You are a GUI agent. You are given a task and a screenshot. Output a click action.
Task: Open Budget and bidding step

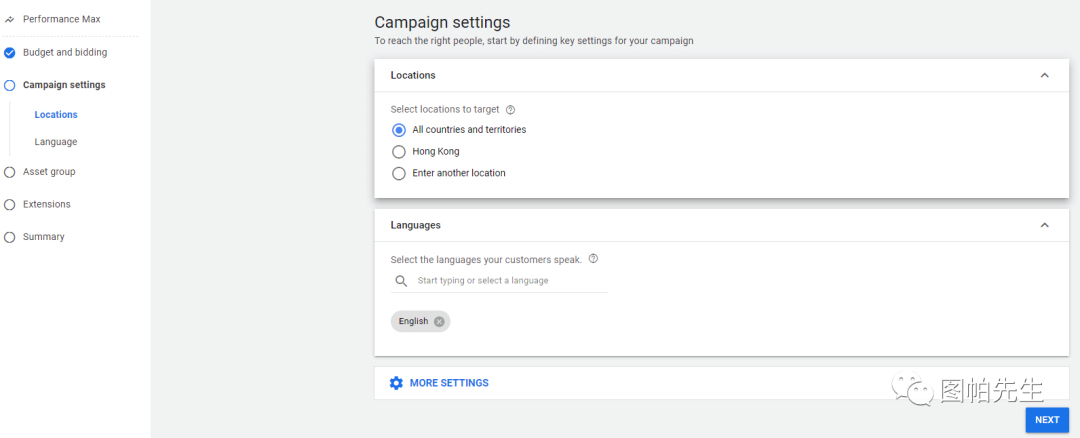[x=65, y=53]
